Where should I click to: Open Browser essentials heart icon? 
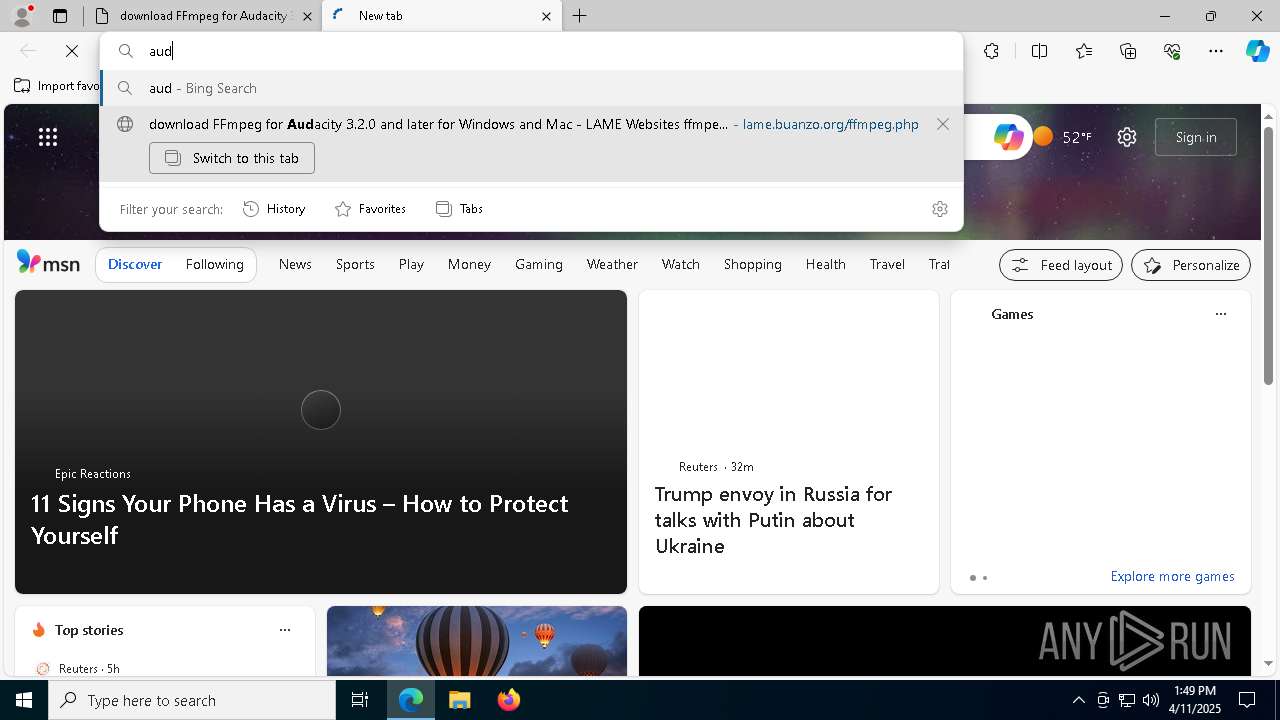(x=1172, y=51)
